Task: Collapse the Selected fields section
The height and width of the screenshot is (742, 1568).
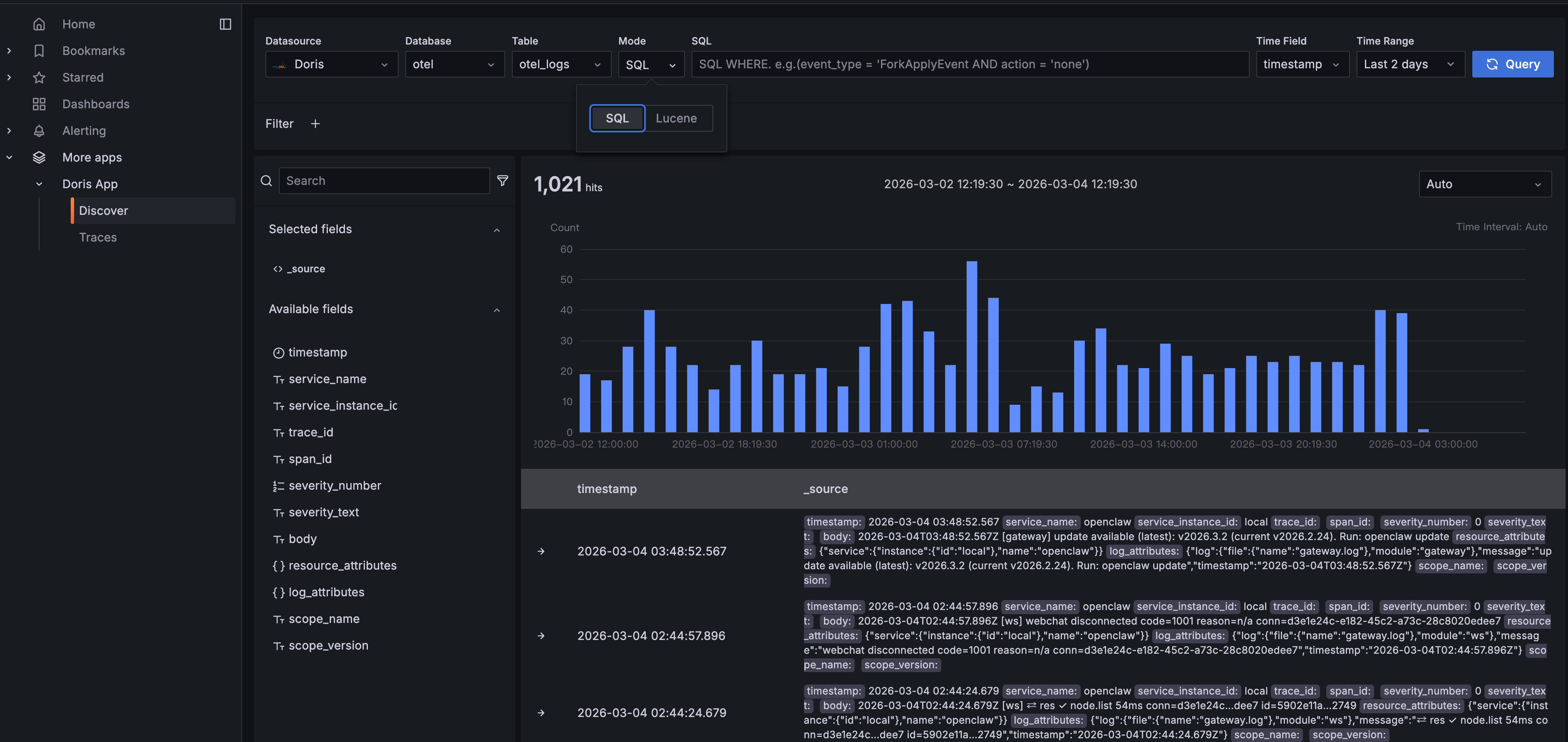Action: [497, 230]
